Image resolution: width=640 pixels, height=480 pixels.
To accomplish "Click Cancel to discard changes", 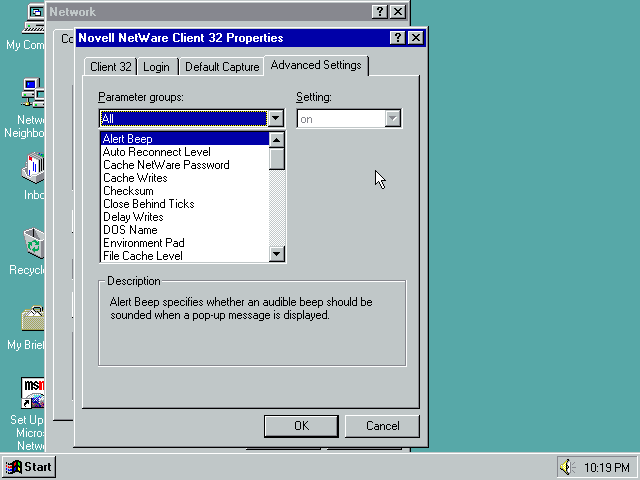I will pos(382,426).
